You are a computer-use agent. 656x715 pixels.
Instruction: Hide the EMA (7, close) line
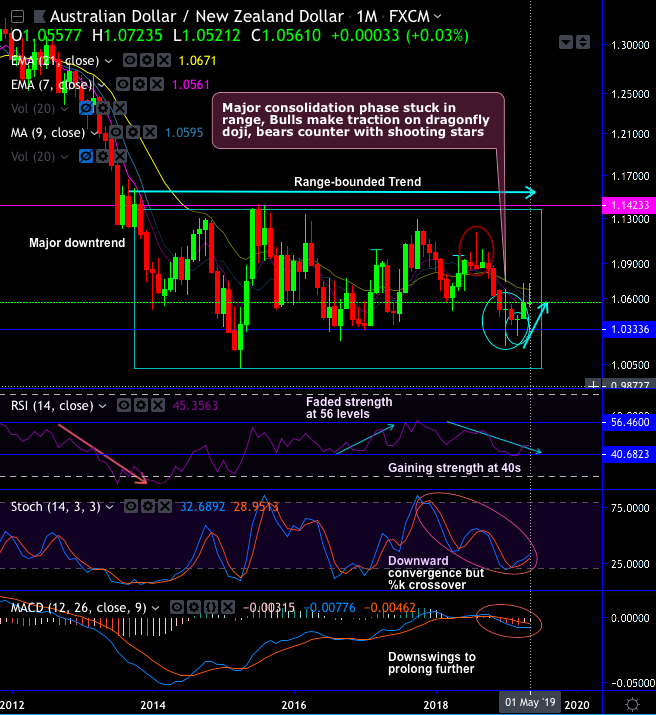pos(123,84)
